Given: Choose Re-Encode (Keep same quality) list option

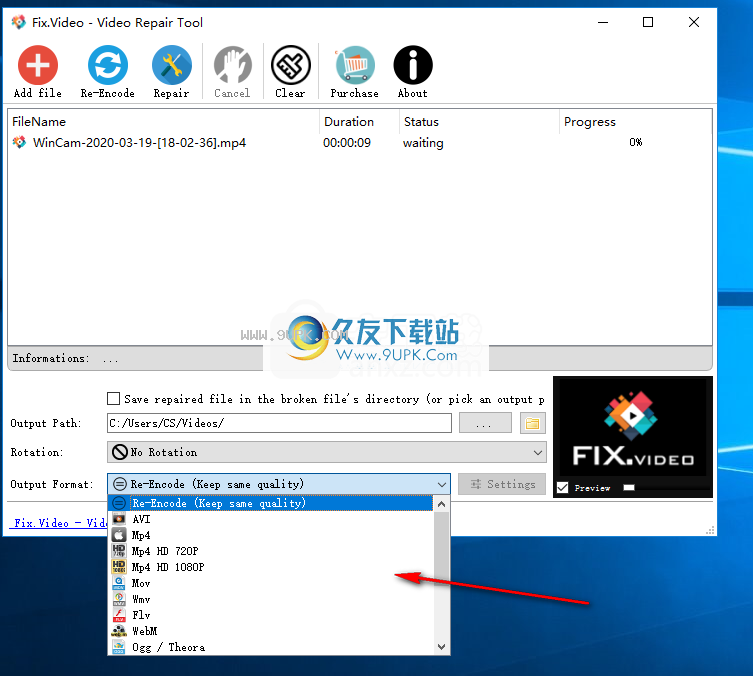Looking at the screenshot, I should tap(271, 503).
